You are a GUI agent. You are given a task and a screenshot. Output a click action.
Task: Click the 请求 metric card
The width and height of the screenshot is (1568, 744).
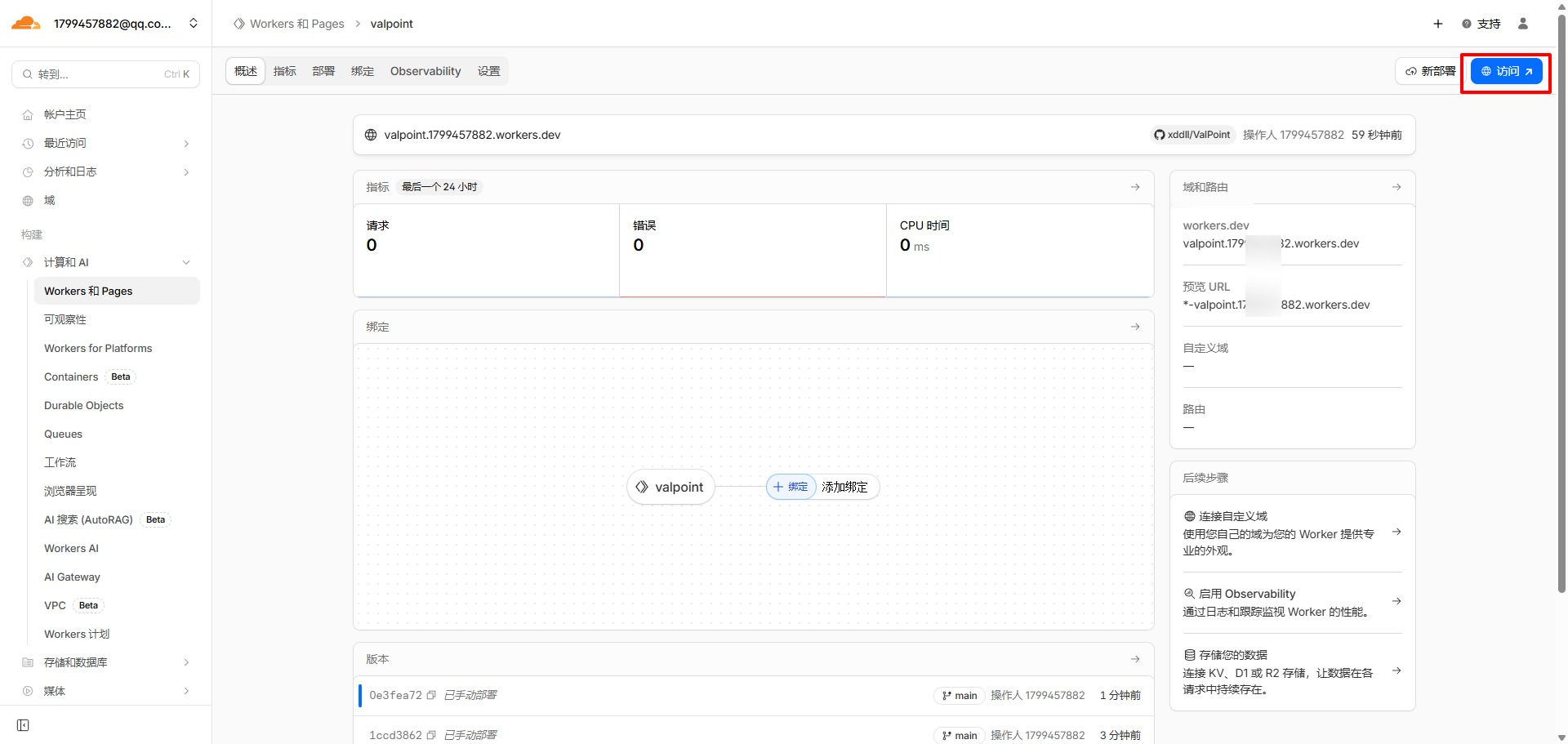(487, 250)
